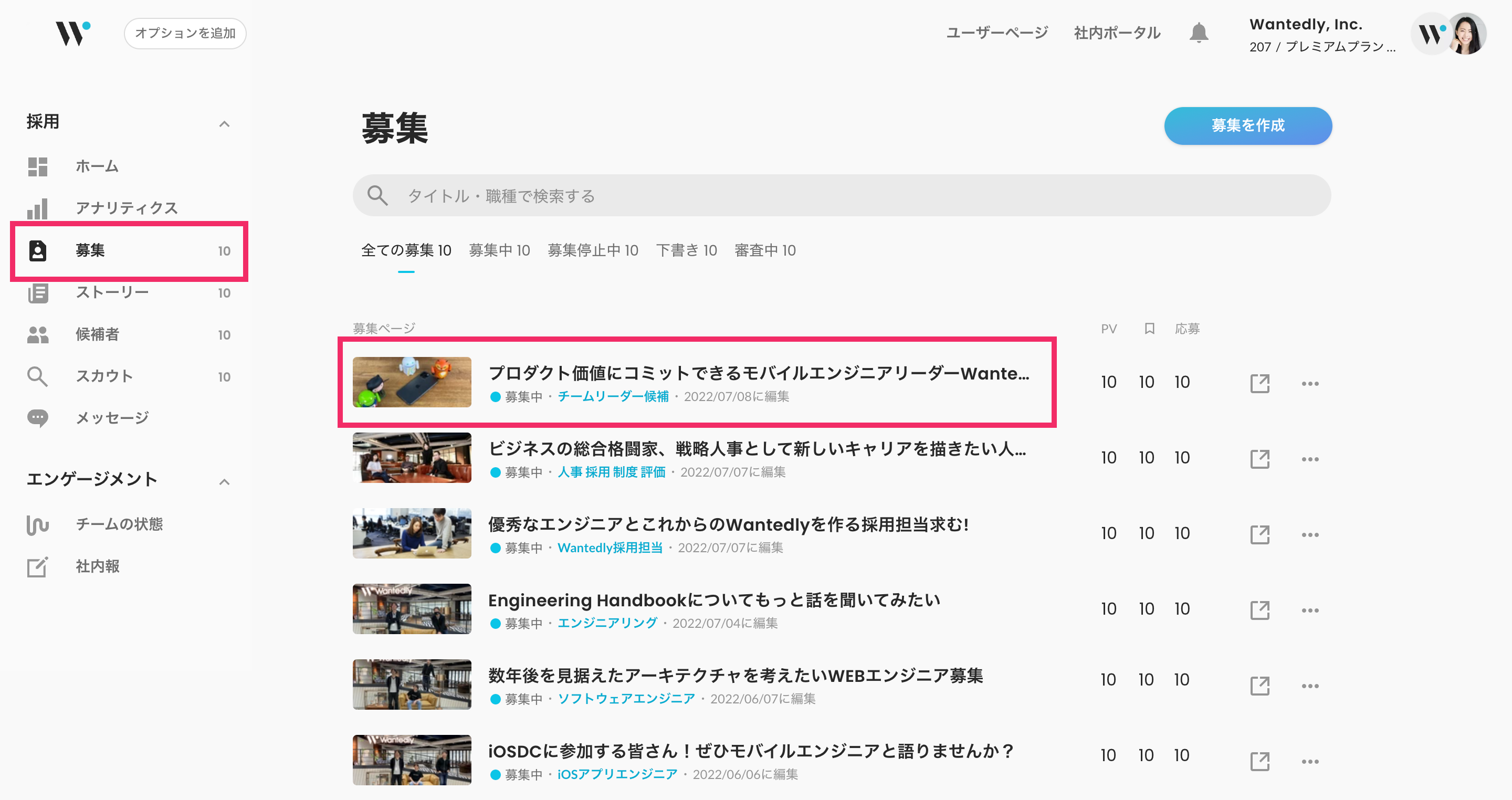Switch to the 募集中 tab
This screenshot has height=800, width=1512.
pyautogui.click(x=499, y=250)
